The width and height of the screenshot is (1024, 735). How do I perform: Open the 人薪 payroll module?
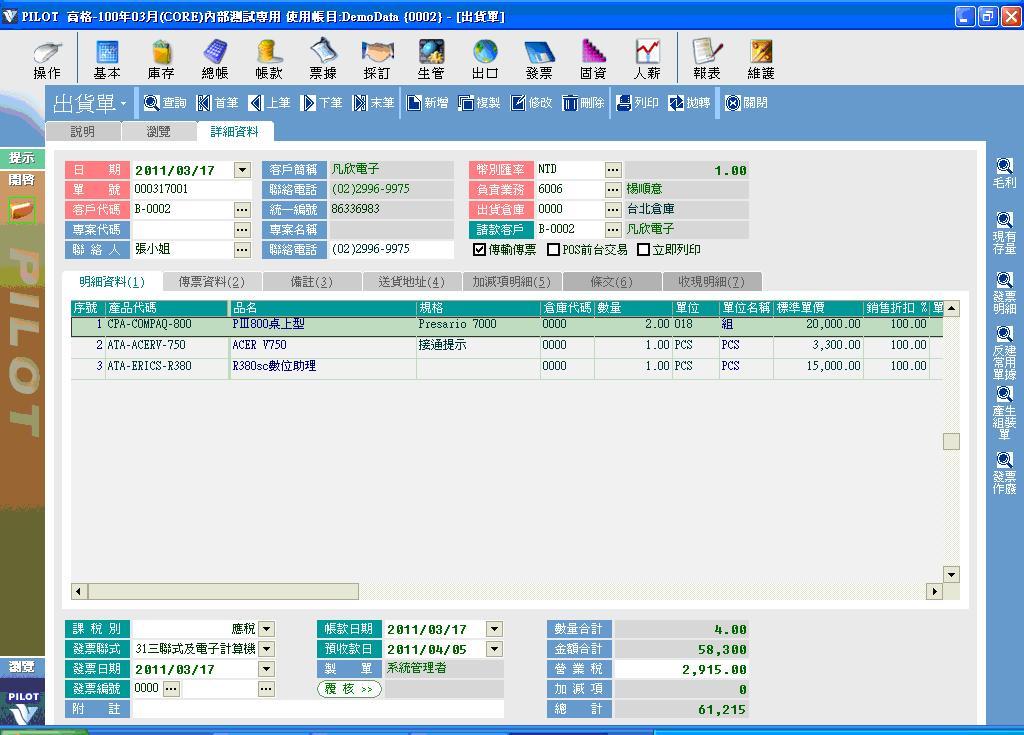647,59
